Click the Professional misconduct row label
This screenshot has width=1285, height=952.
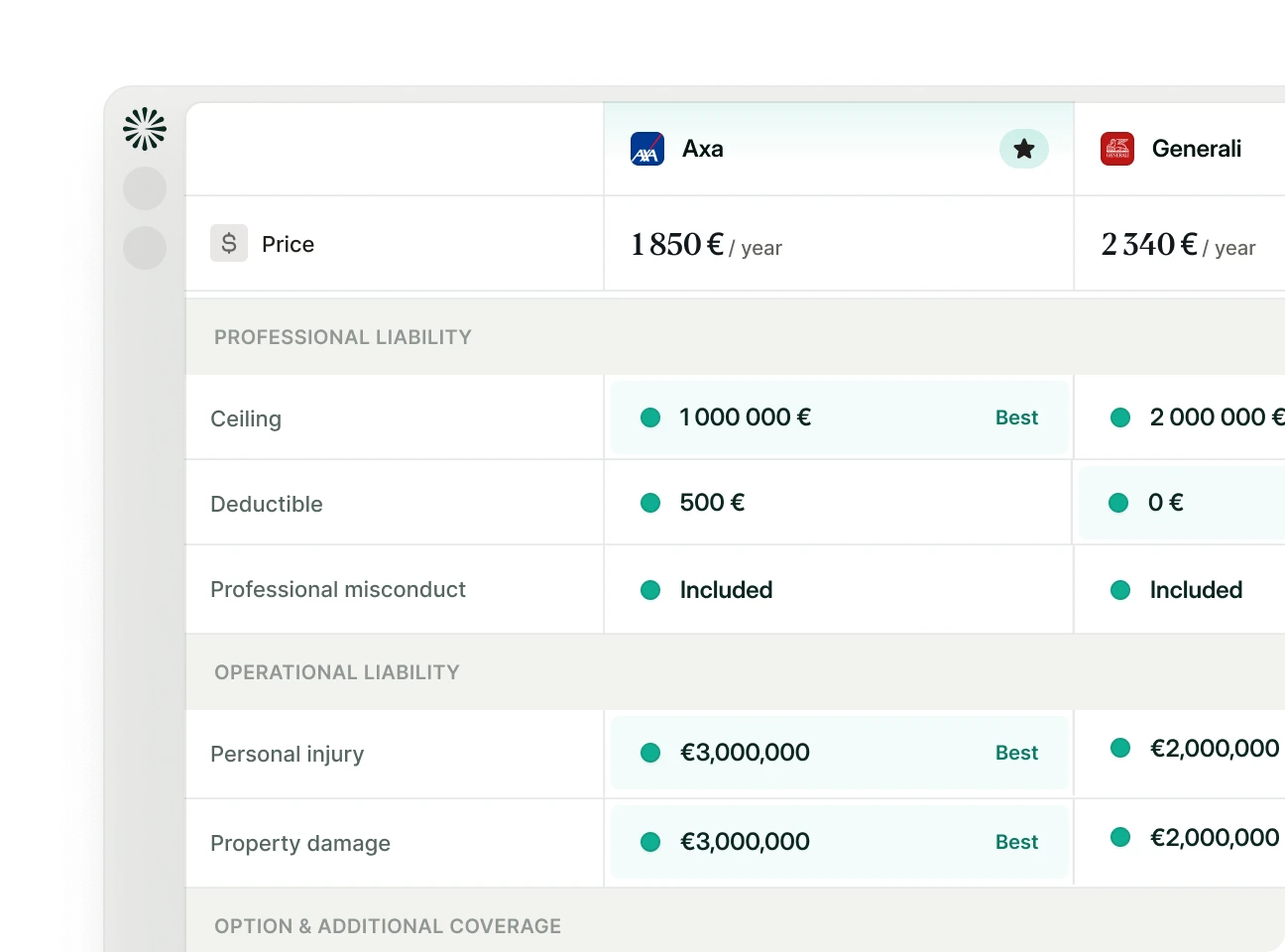[338, 589]
